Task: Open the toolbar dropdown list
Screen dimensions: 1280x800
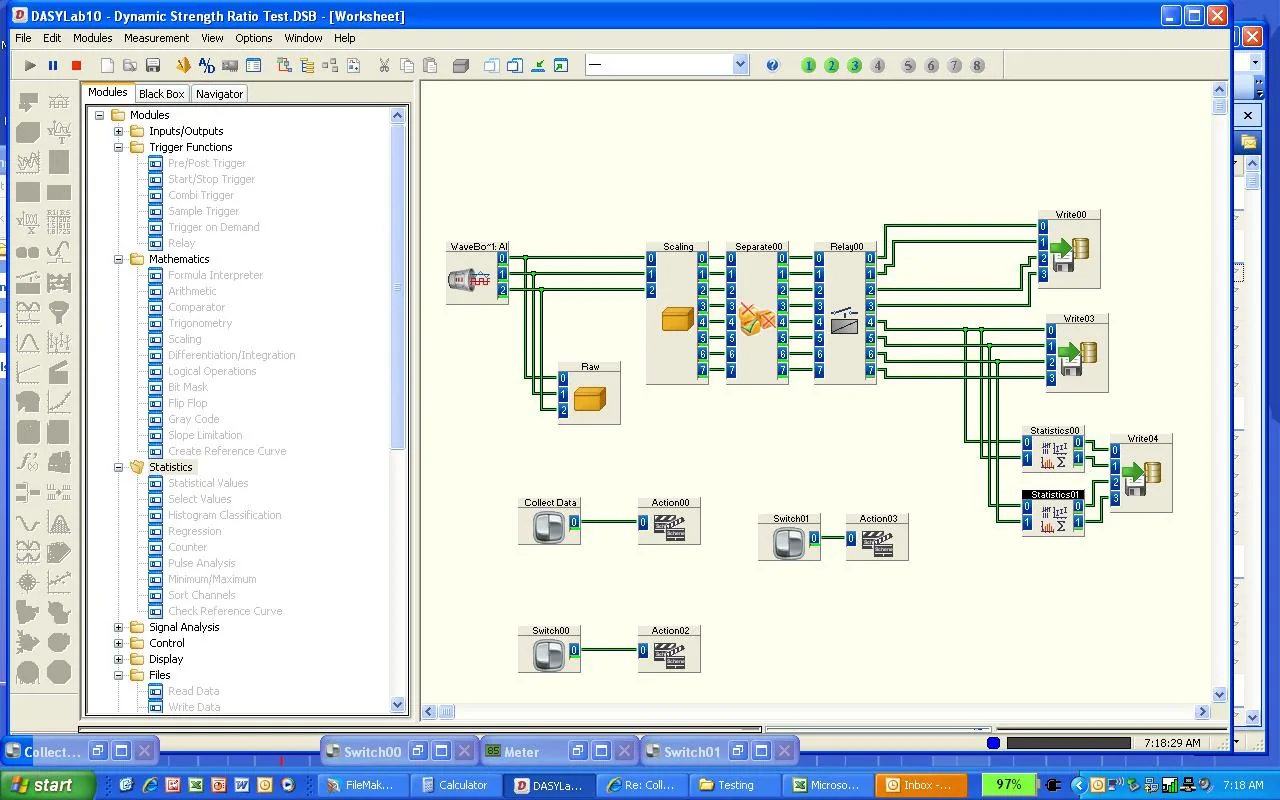Action: pyautogui.click(x=741, y=65)
